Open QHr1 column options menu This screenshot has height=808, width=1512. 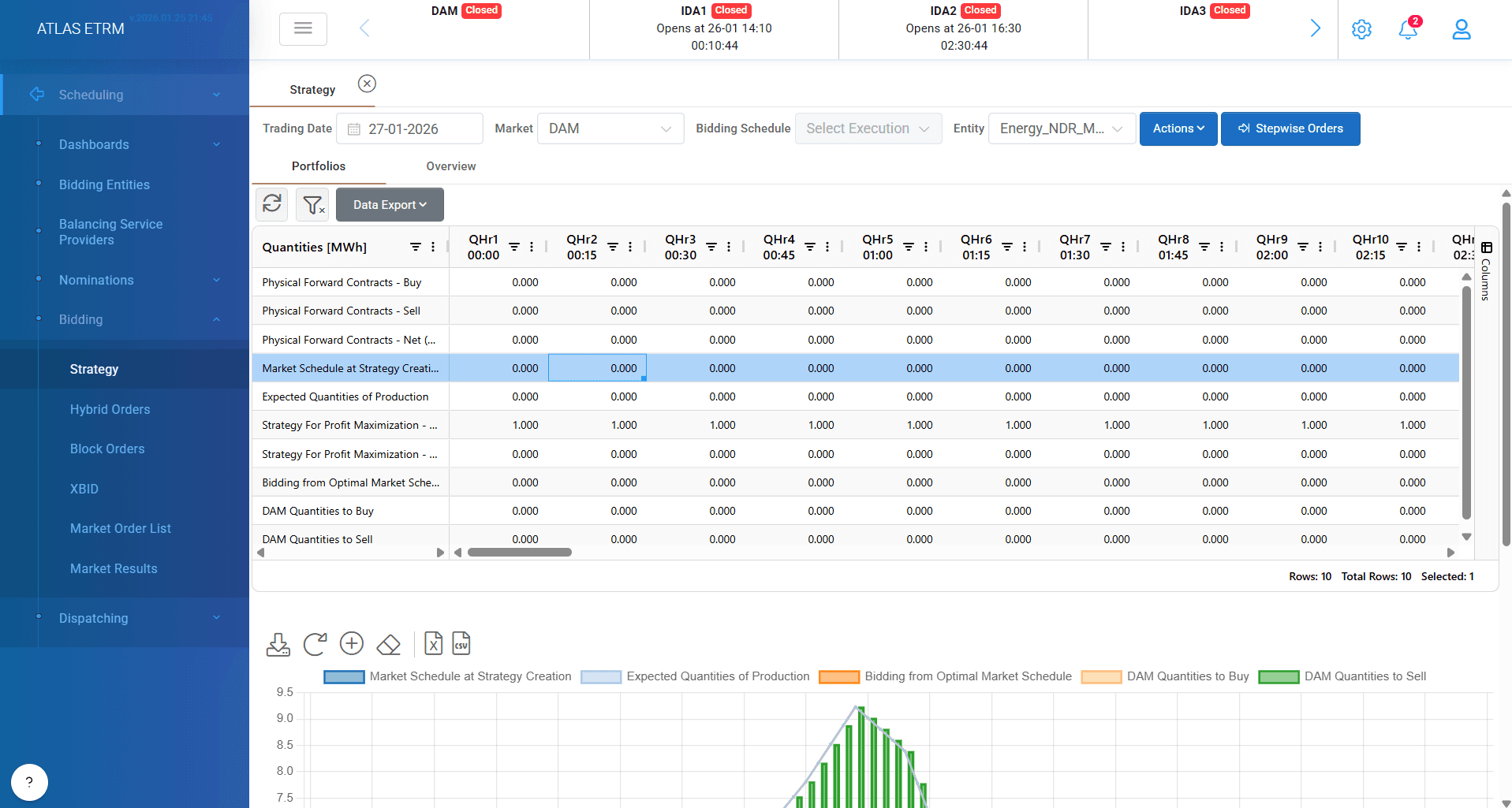point(532,247)
